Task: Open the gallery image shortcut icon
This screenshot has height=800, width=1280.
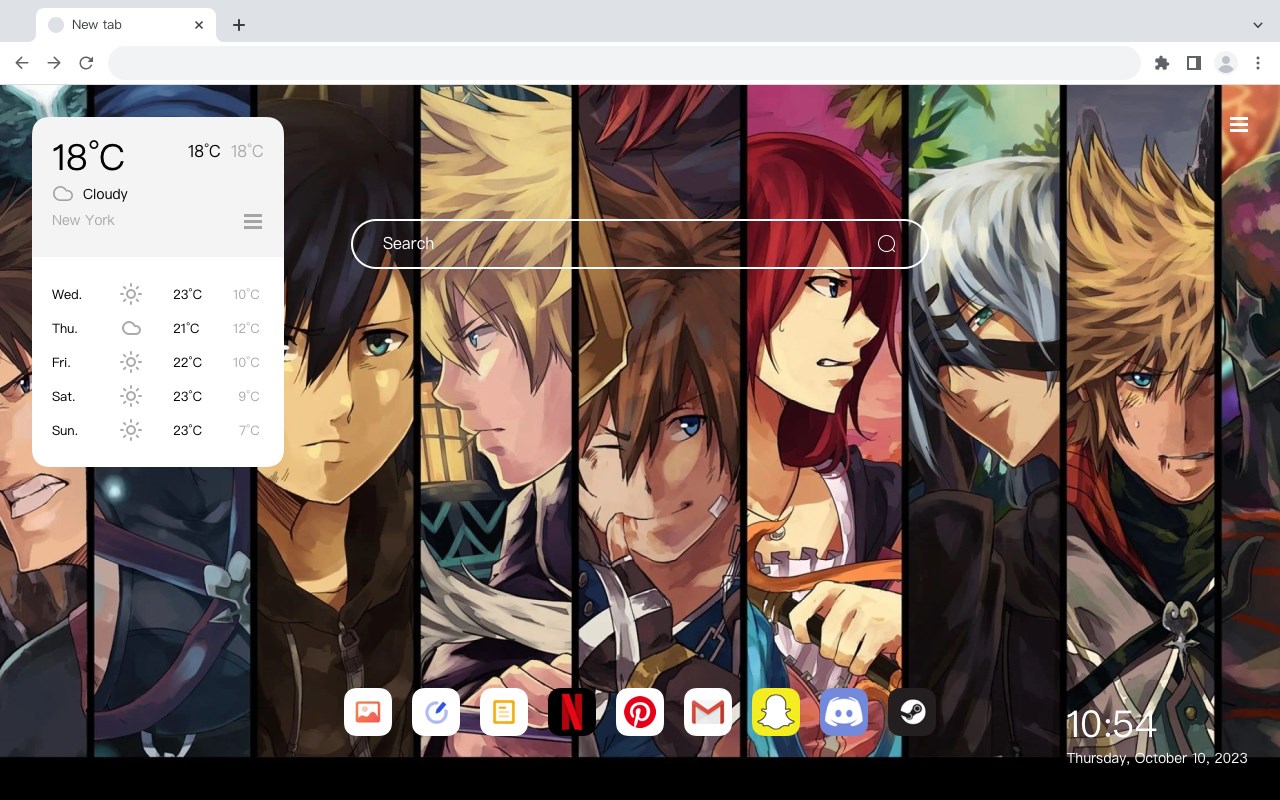Action: 368,712
